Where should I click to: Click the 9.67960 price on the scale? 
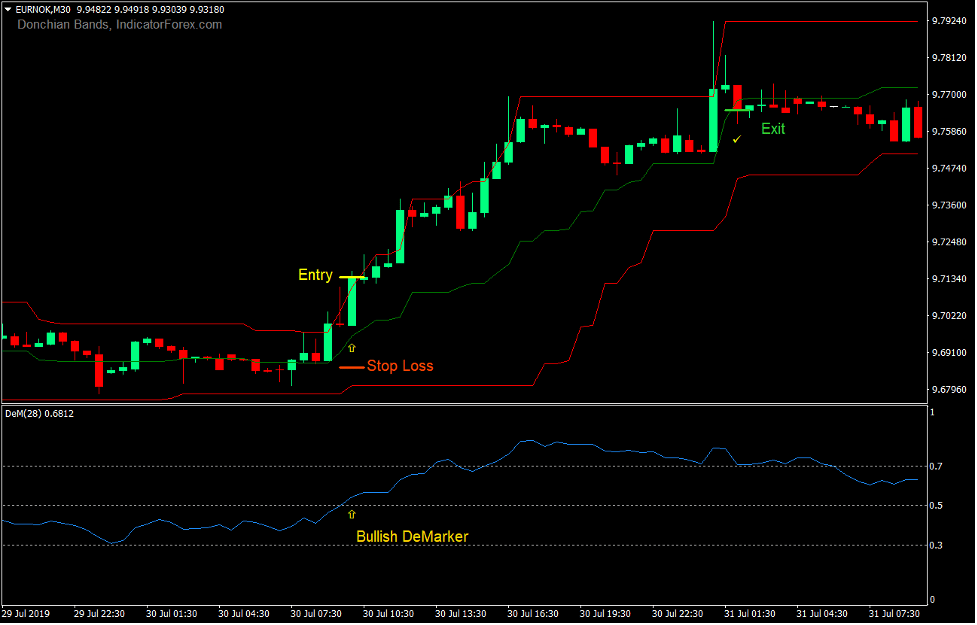[945, 389]
